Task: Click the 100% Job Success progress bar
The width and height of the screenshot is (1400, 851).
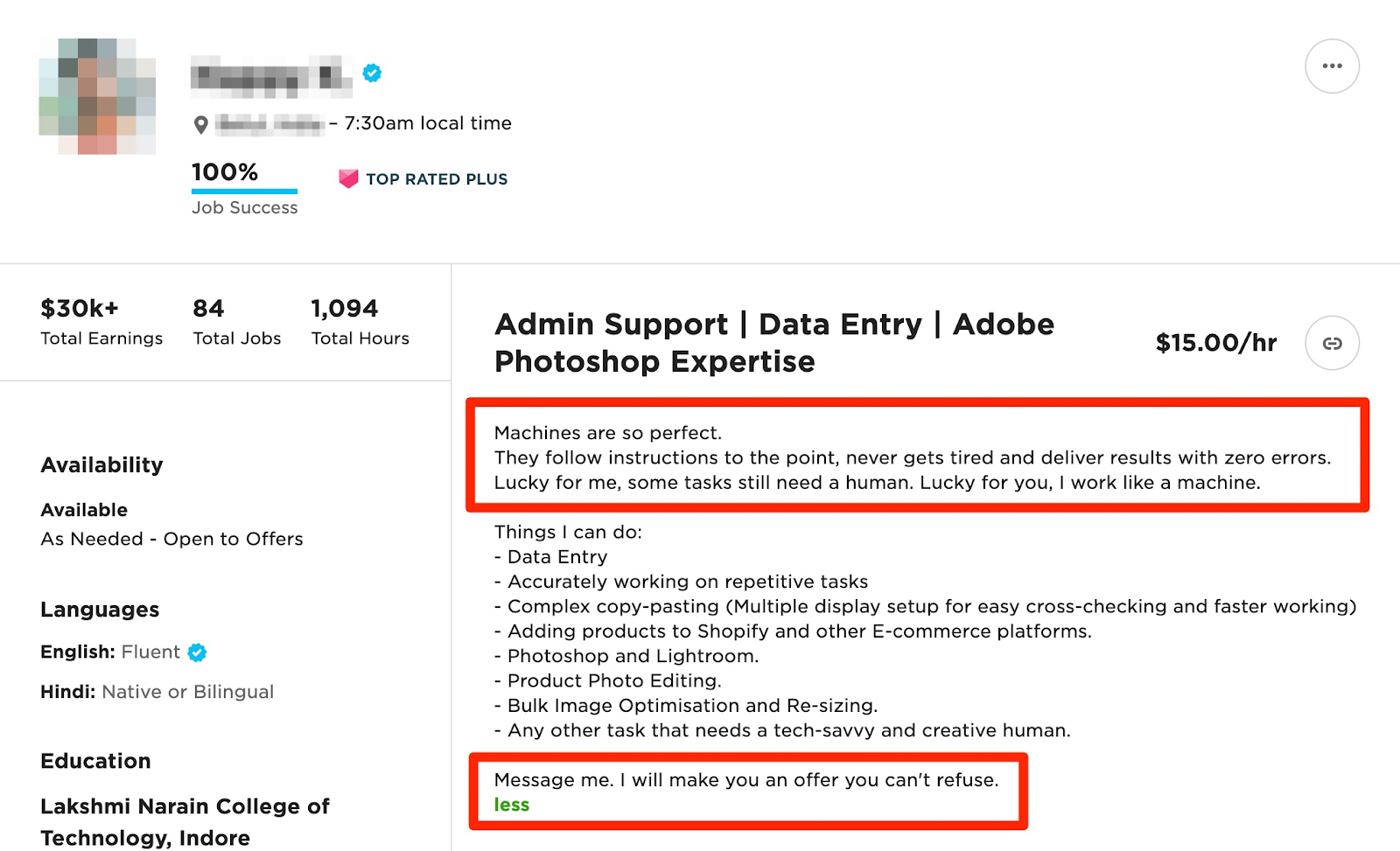Action: 244,191
